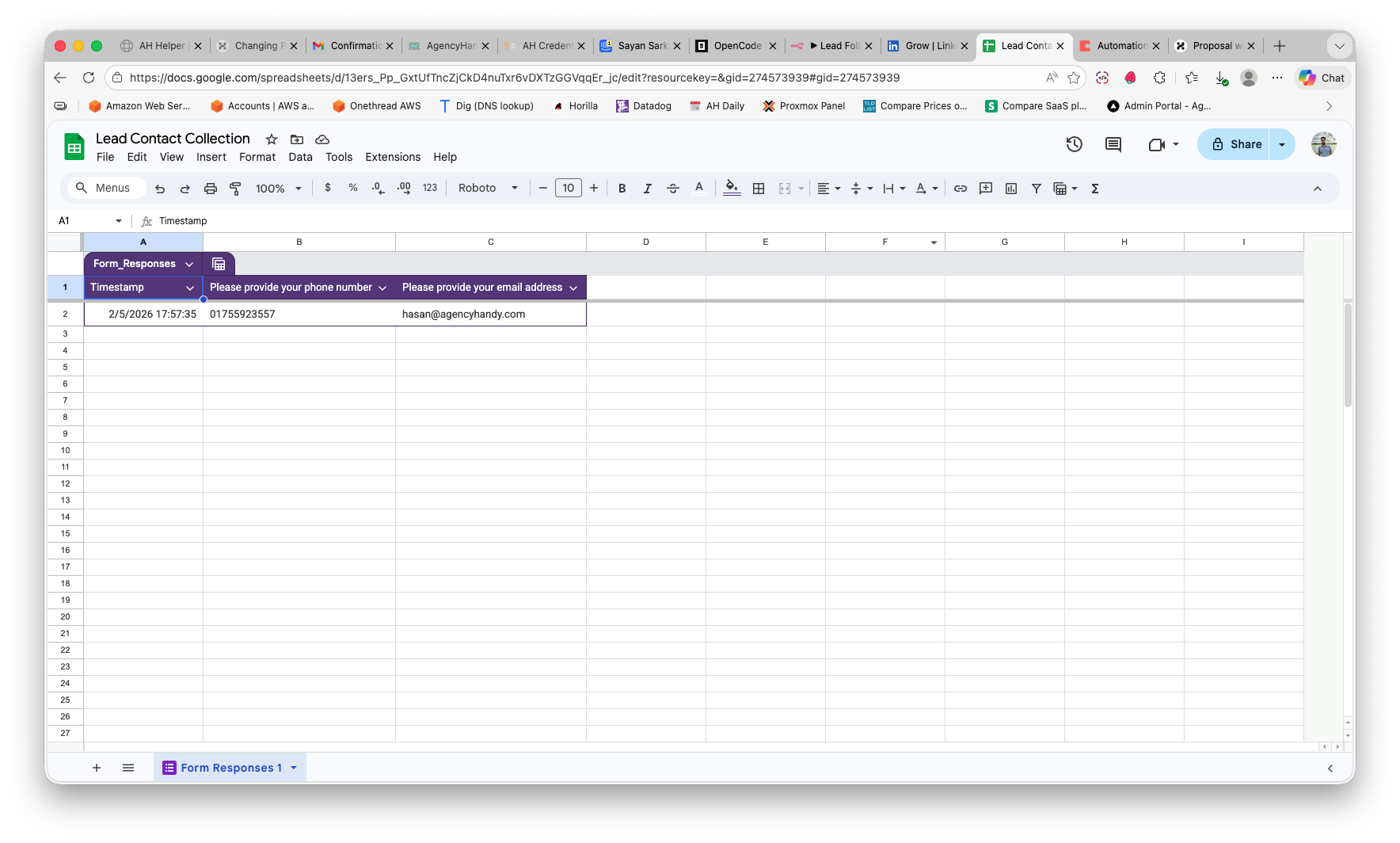Open the Format menu

pyautogui.click(x=257, y=157)
